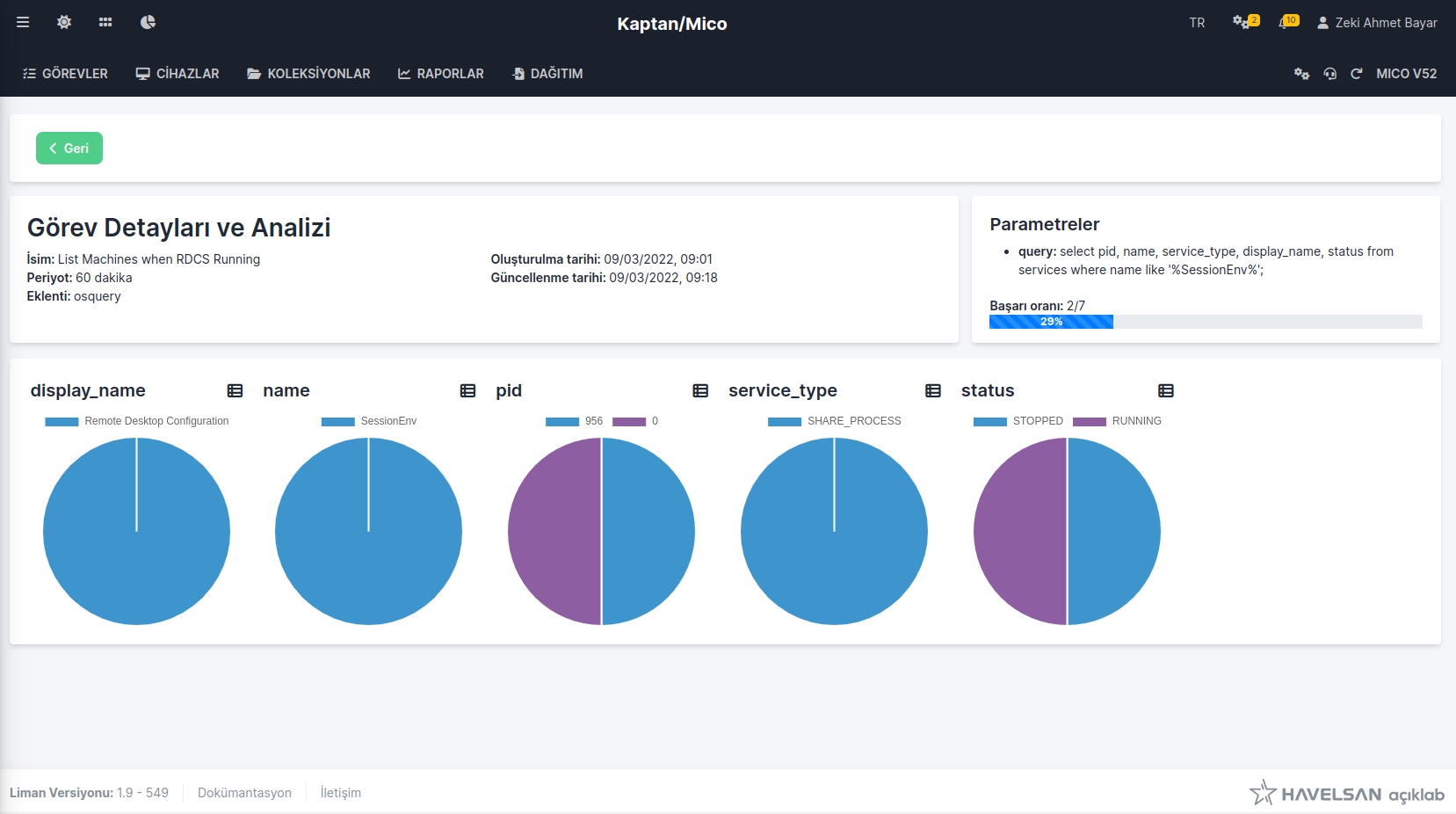Image resolution: width=1456 pixels, height=814 pixels.
Task: Open the RAPORLAR menu item
Action: pyautogui.click(x=441, y=74)
